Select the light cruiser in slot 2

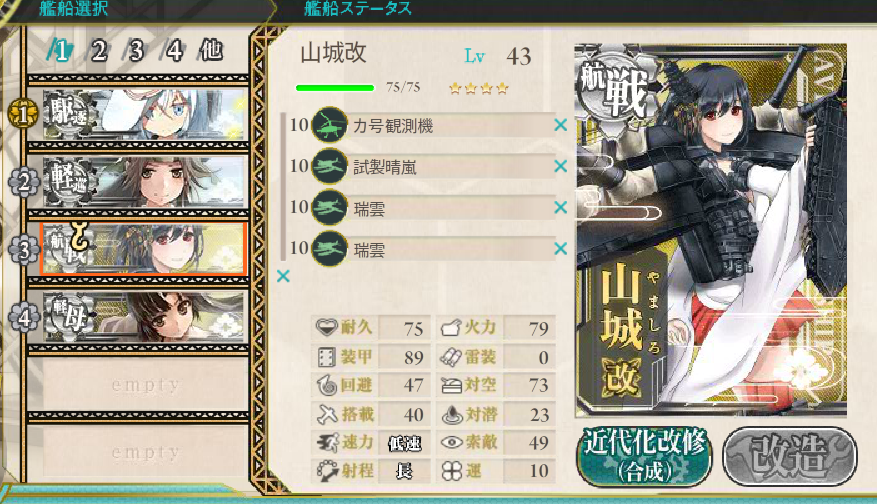(x=144, y=182)
